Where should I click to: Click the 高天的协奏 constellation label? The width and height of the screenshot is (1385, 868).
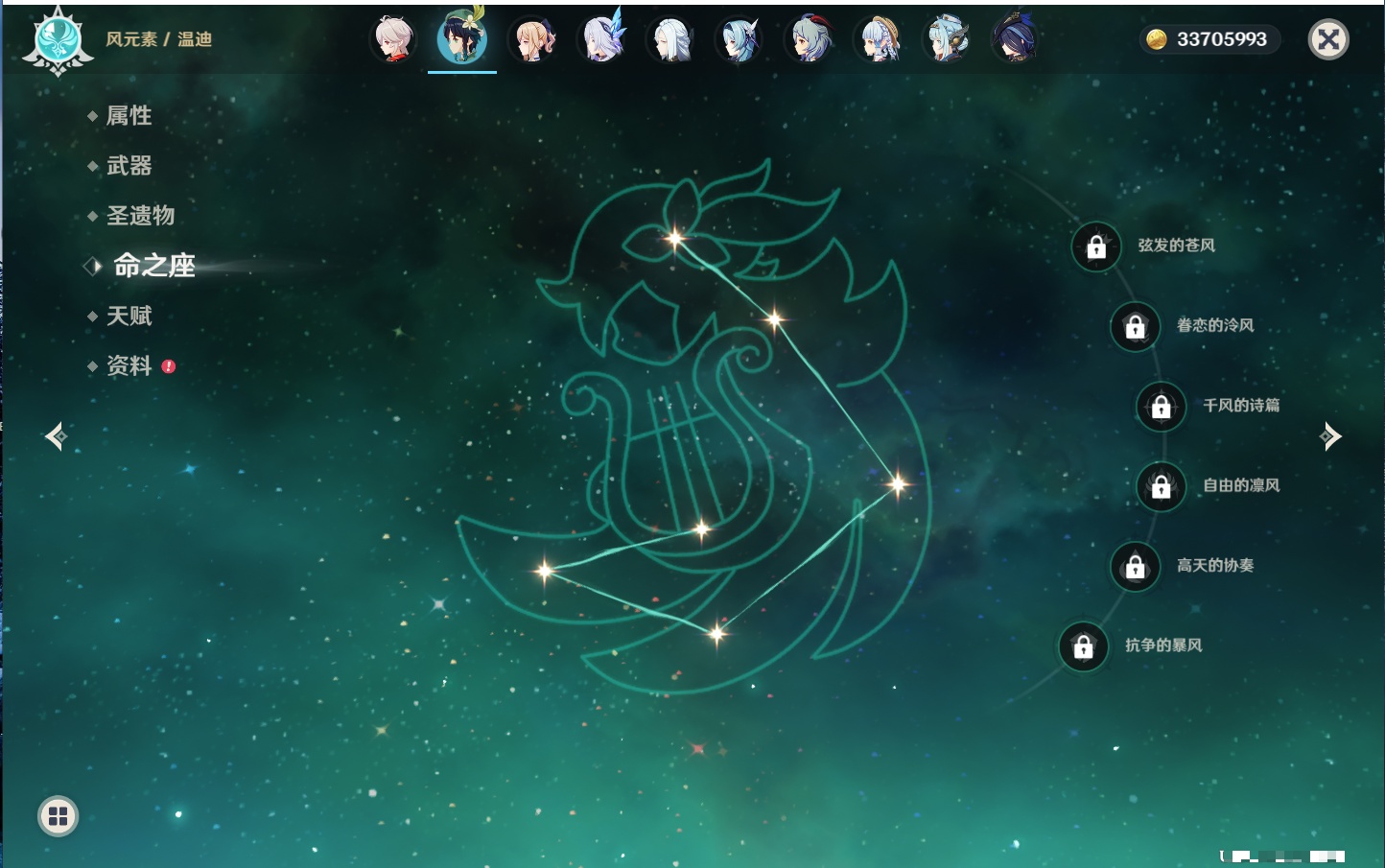[x=1215, y=565]
